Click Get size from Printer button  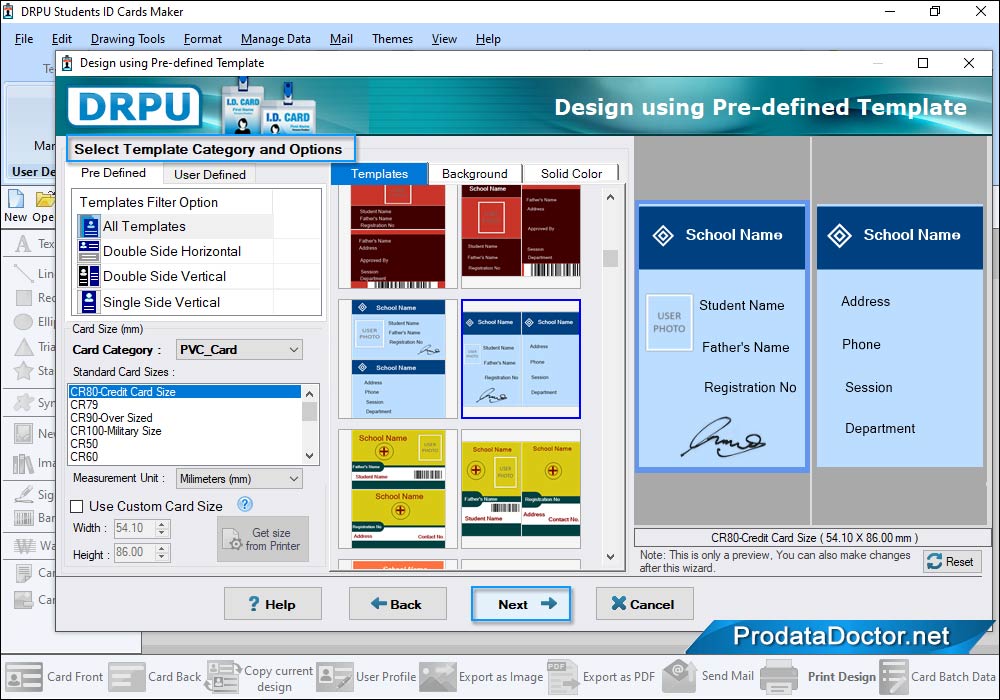pyautogui.click(x=263, y=539)
